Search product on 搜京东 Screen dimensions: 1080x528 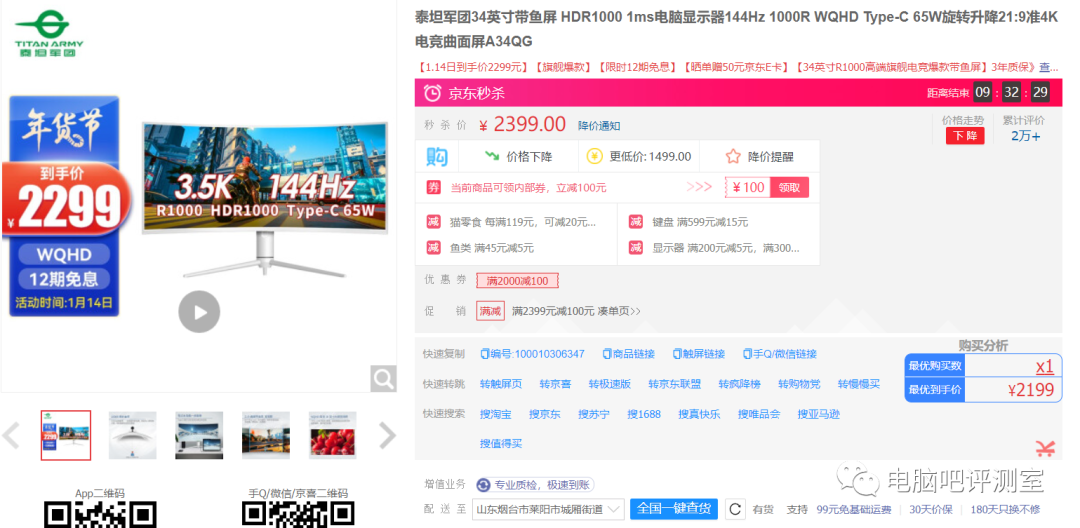pos(545,414)
